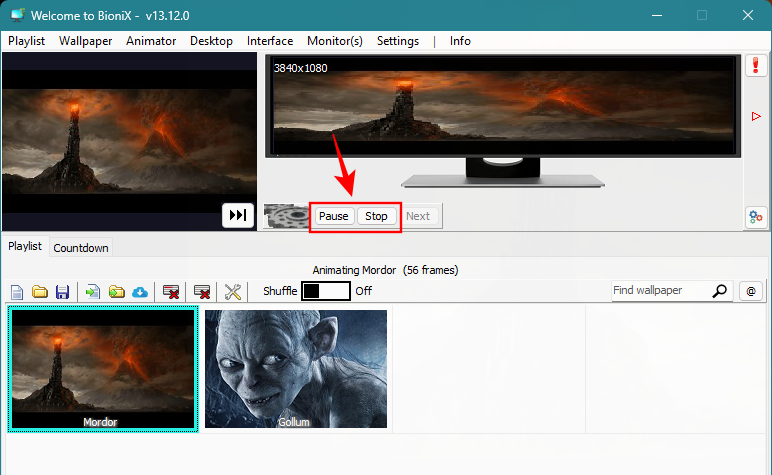Toggle the Shuffle switch
The width and height of the screenshot is (772, 475).
(x=326, y=291)
